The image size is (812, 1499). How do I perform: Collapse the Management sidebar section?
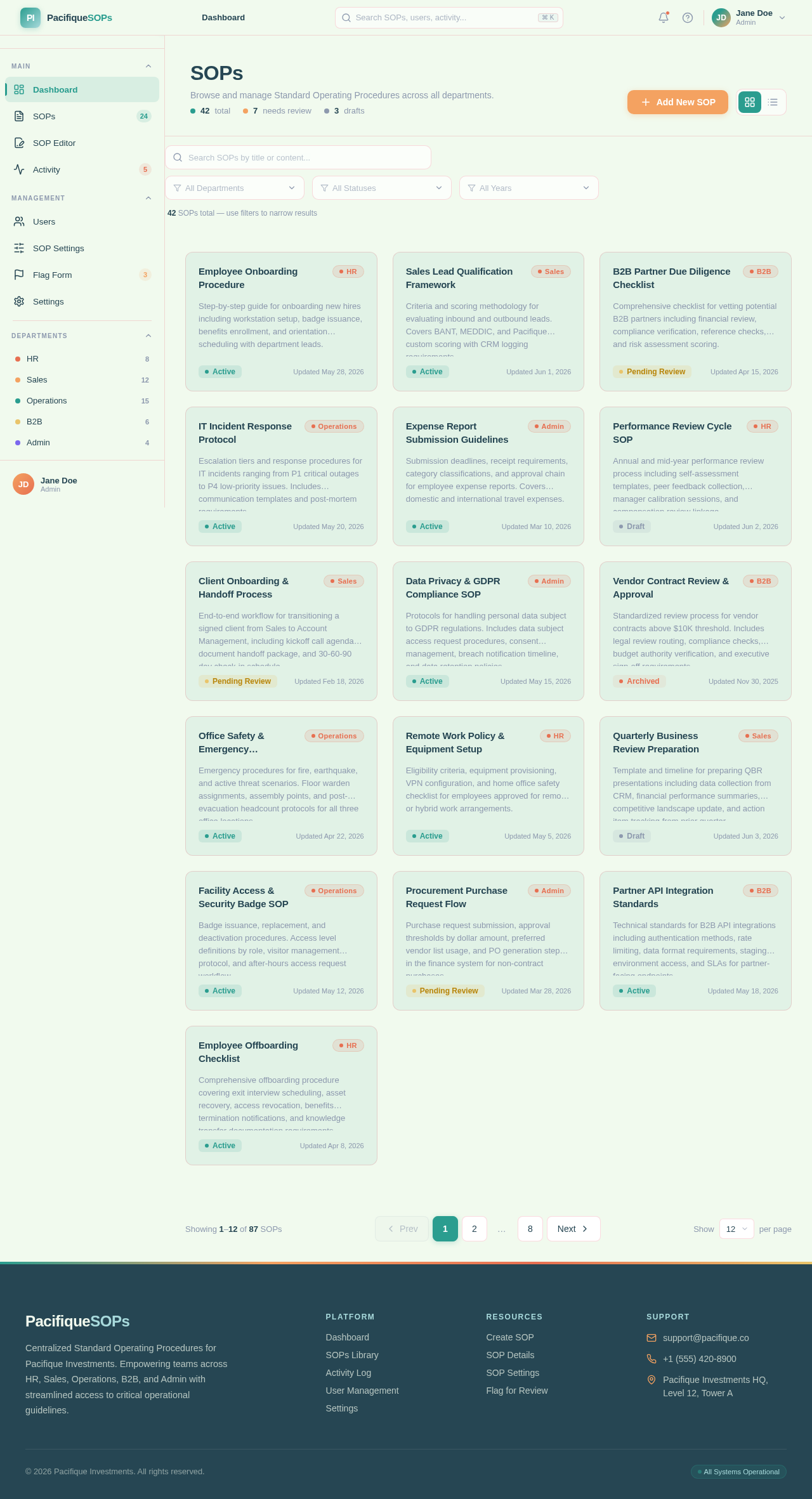[x=148, y=198]
